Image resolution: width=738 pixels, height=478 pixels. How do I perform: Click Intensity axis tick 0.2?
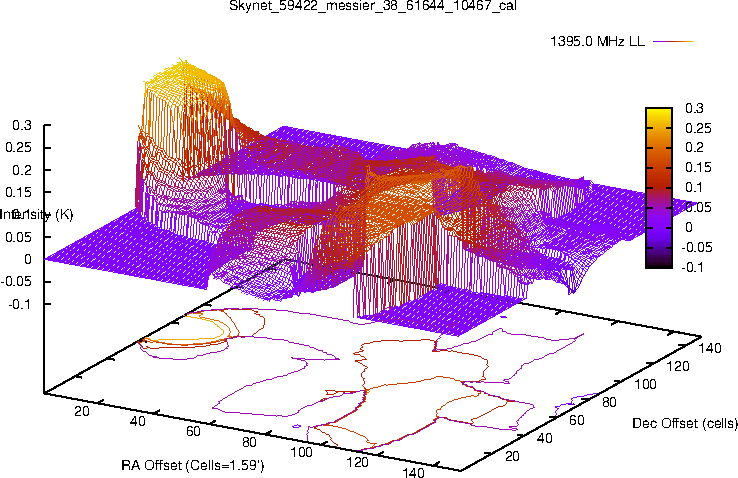(22, 170)
